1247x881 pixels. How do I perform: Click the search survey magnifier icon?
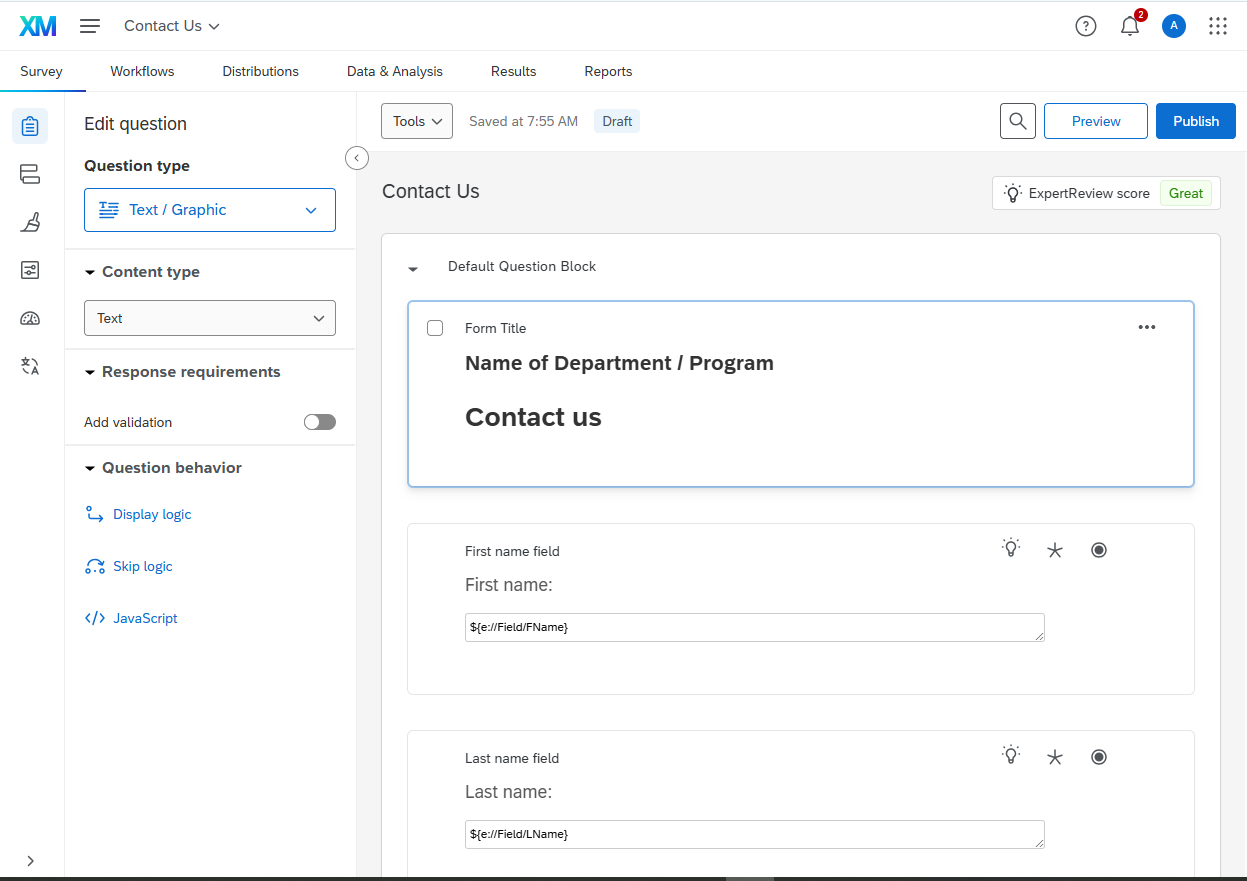1017,121
